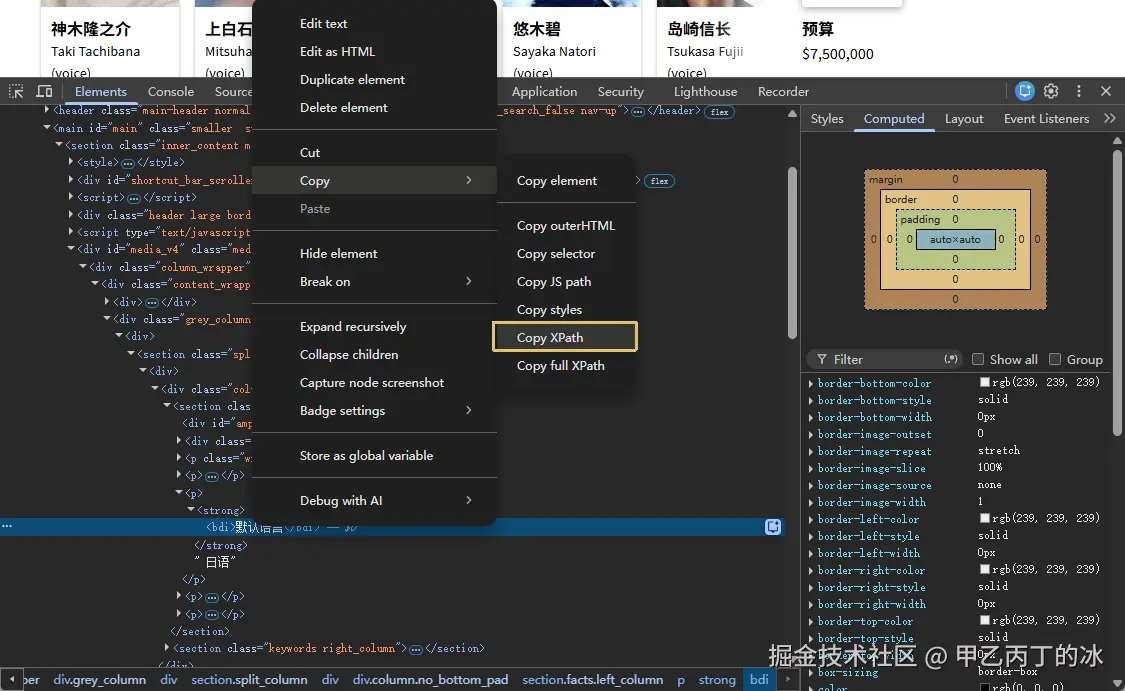The height and width of the screenshot is (691, 1125).
Task: Click the border-bottom-color white swatch
Action: tap(984, 382)
